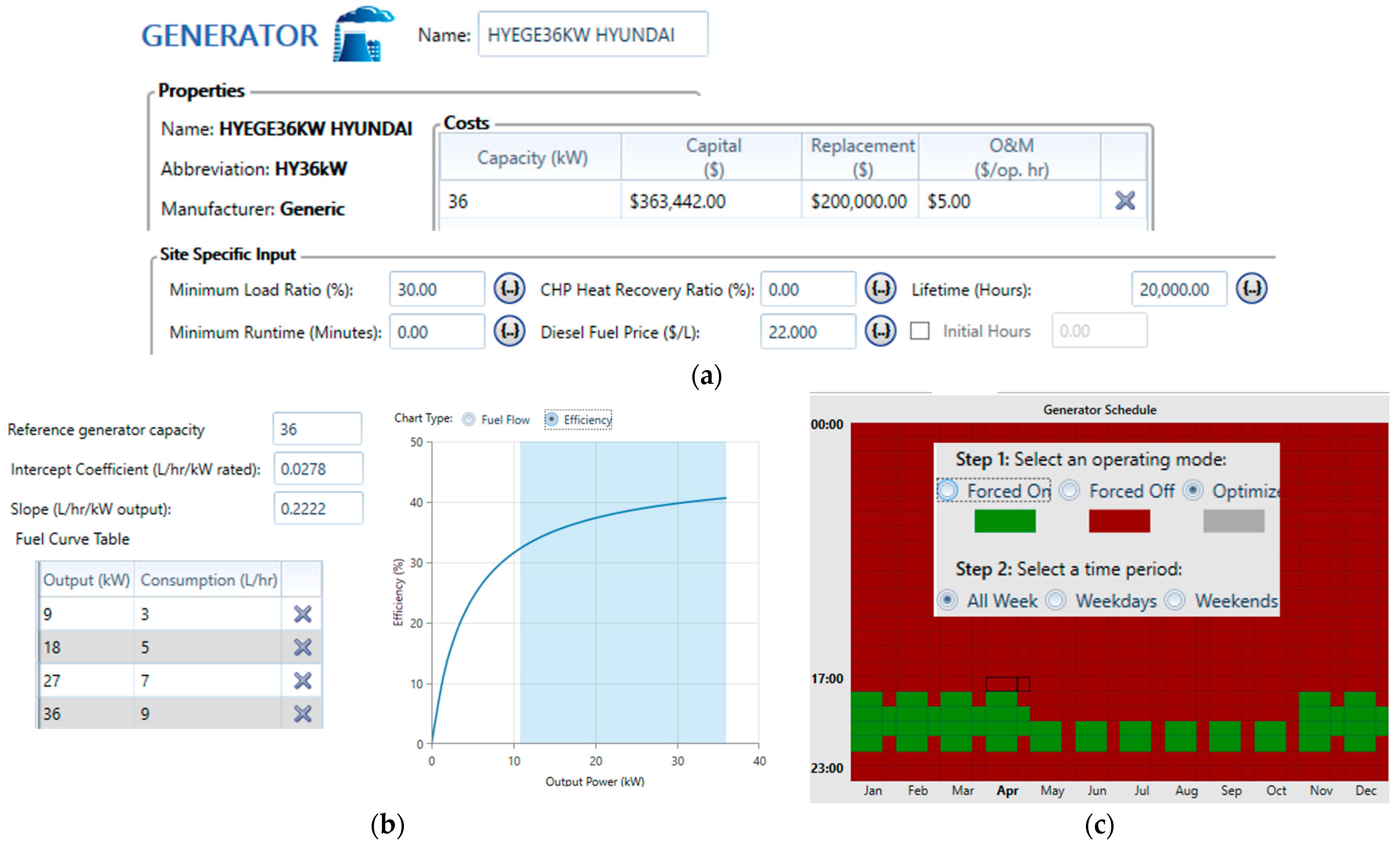
Task: Select Fuel Flow chart type
Action: (x=469, y=420)
